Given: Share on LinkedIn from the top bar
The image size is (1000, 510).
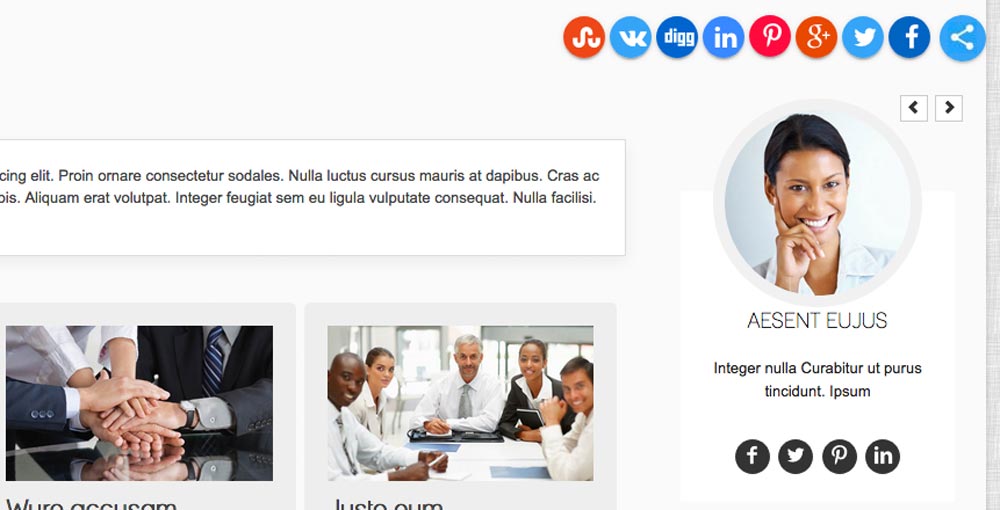Looking at the screenshot, I should [x=724, y=37].
